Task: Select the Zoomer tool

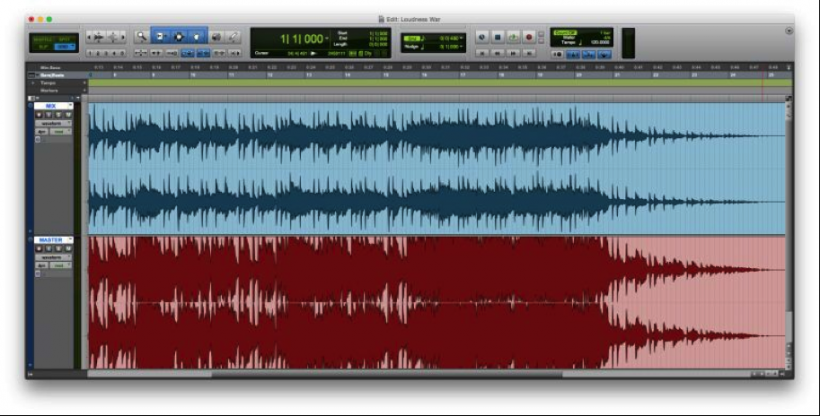Action: [142, 37]
